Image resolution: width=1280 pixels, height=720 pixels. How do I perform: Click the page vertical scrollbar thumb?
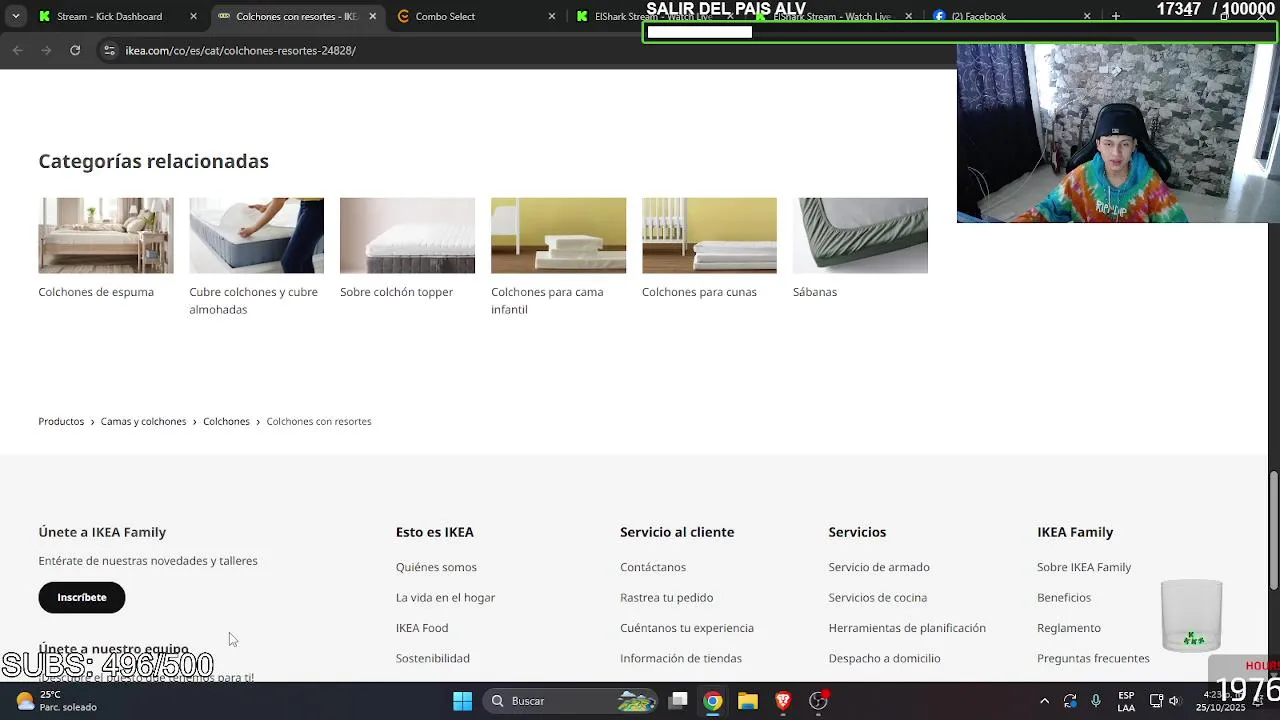click(x=1273, y=530)
